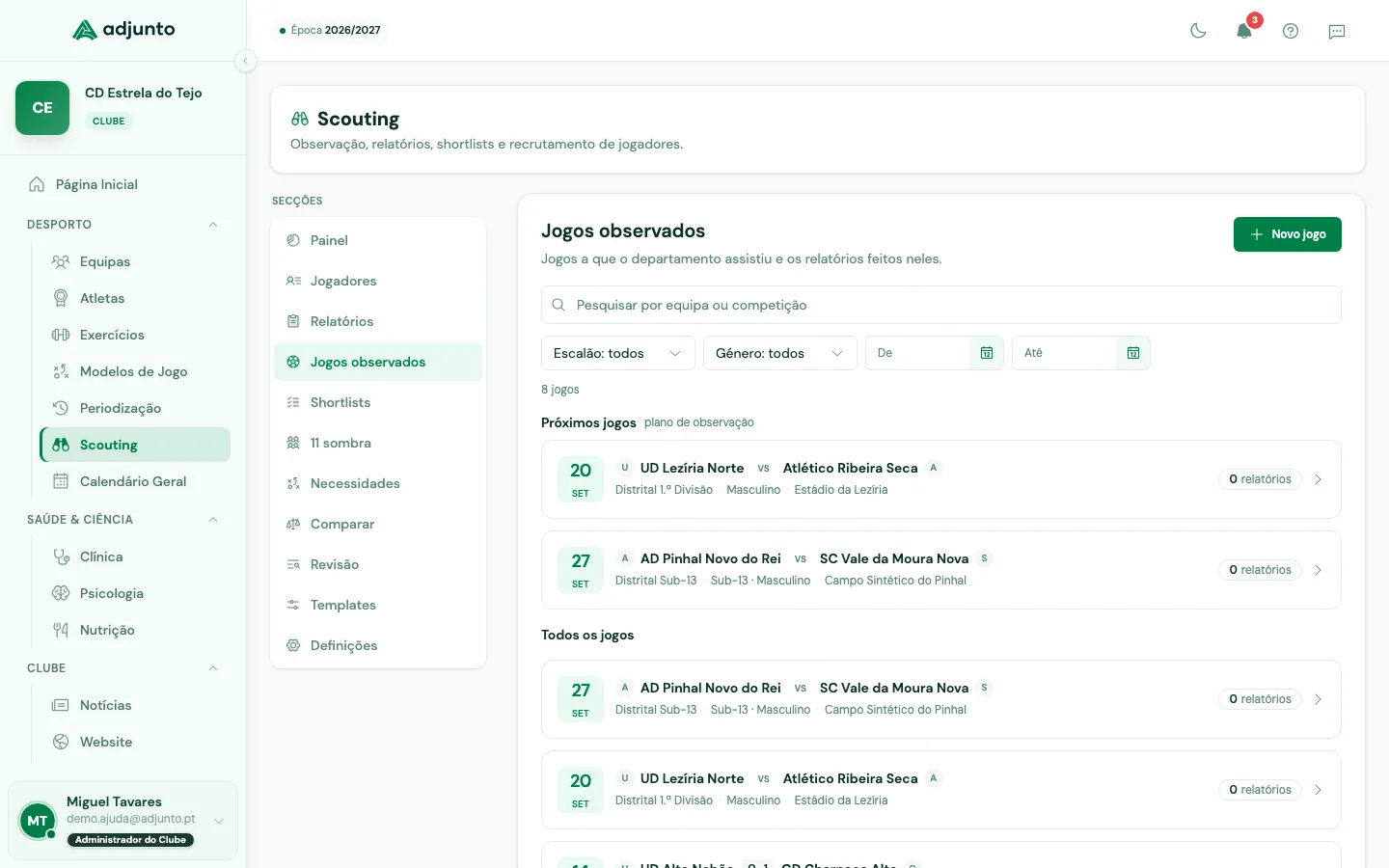This screenshot has width=1389, height=868.
Task: Toggle dark mode moon icon
Action: coord(1198,31)
